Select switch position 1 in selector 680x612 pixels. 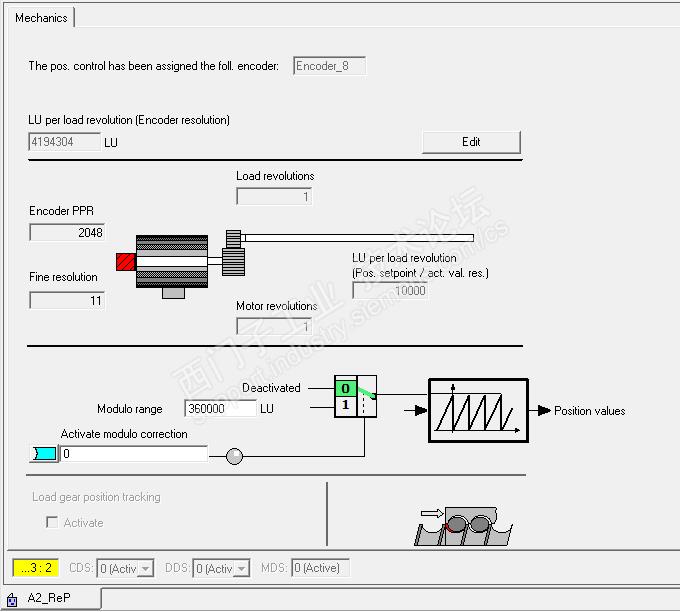coord(346,405)
